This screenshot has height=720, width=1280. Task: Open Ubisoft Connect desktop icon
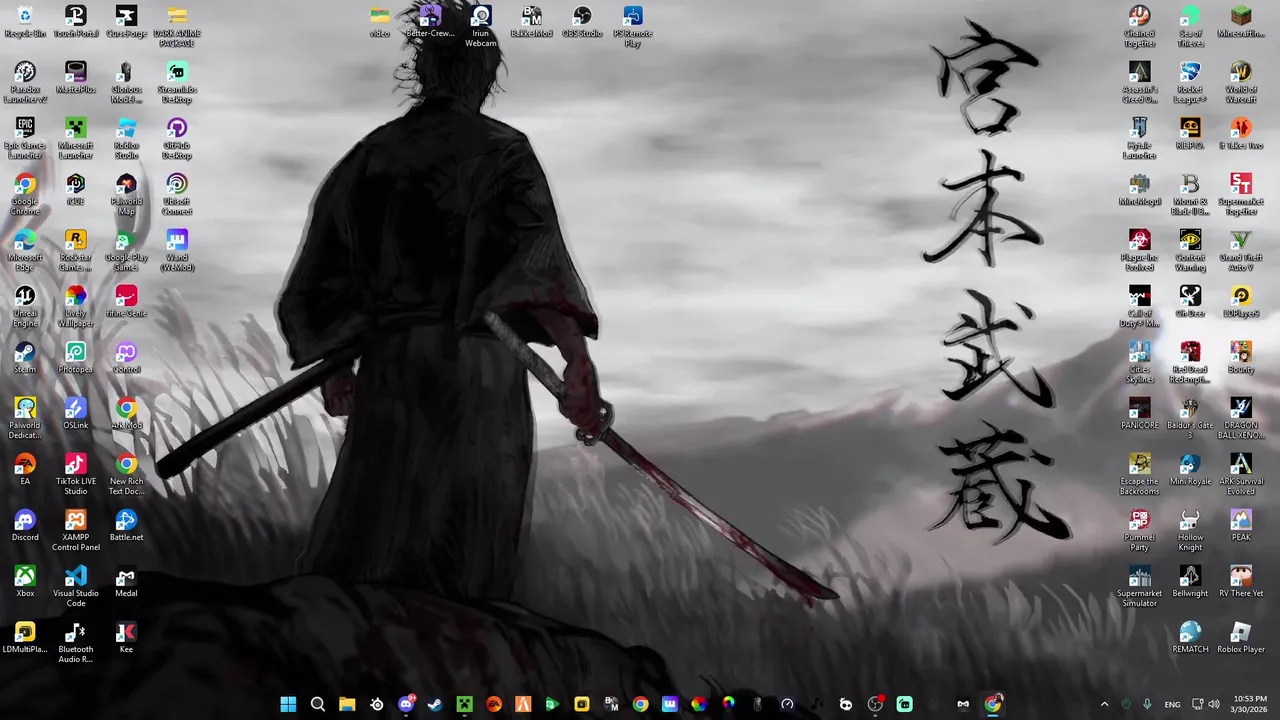pos(177,195)
